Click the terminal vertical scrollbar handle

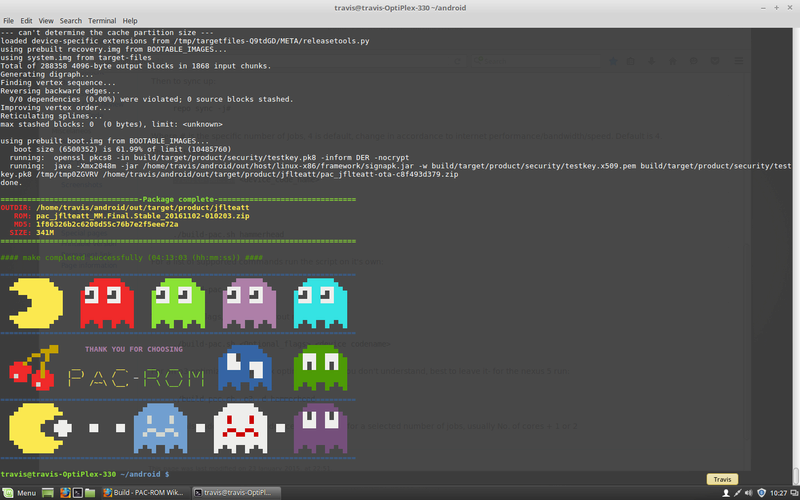point(796,476)
